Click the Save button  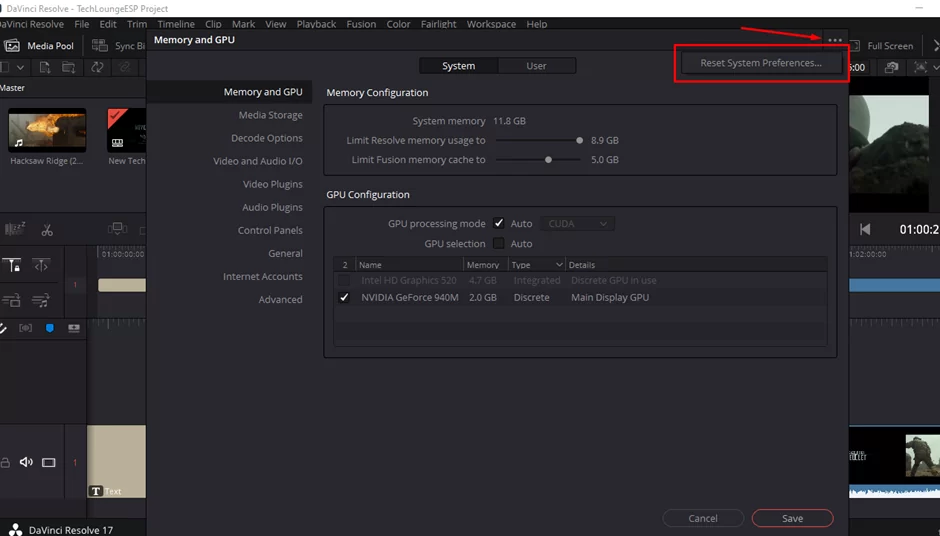coord(793,518)
